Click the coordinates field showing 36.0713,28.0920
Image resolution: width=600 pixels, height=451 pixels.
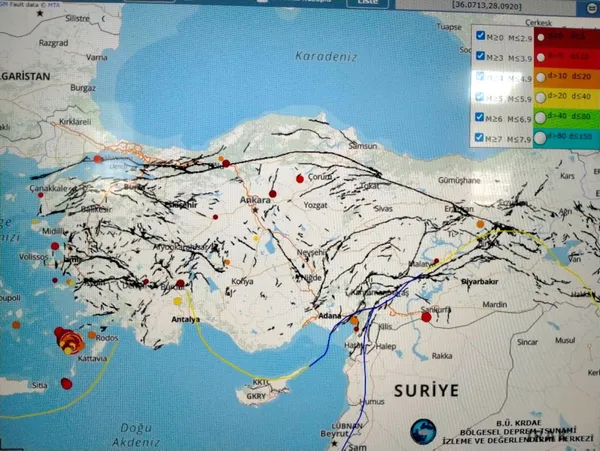(486, 7)
